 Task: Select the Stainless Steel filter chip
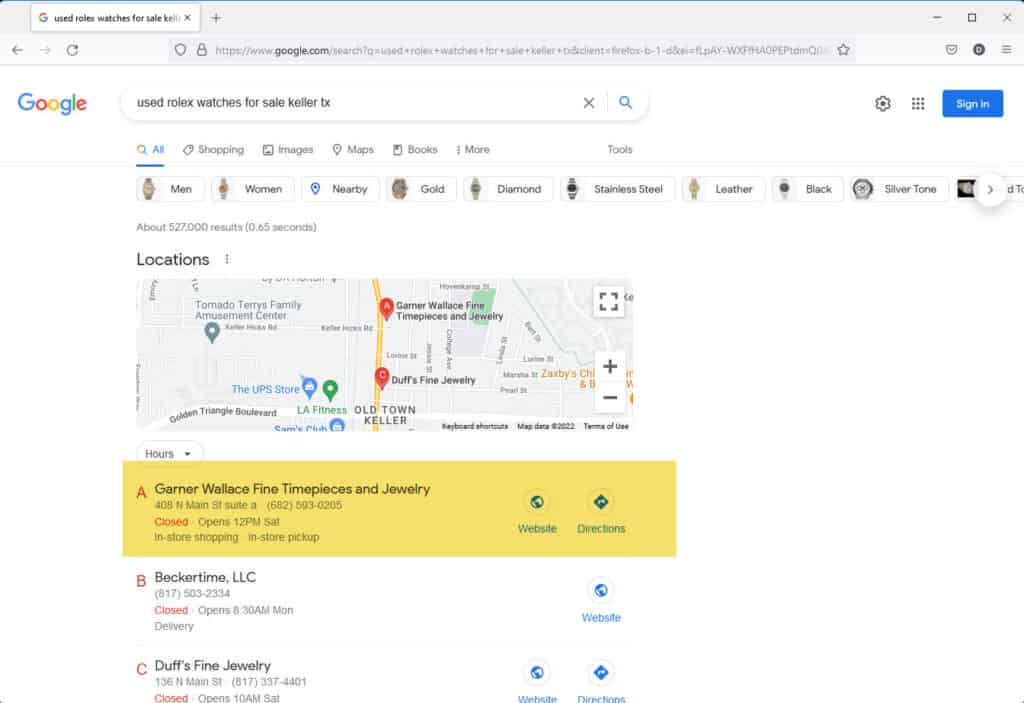coord(617,189)
